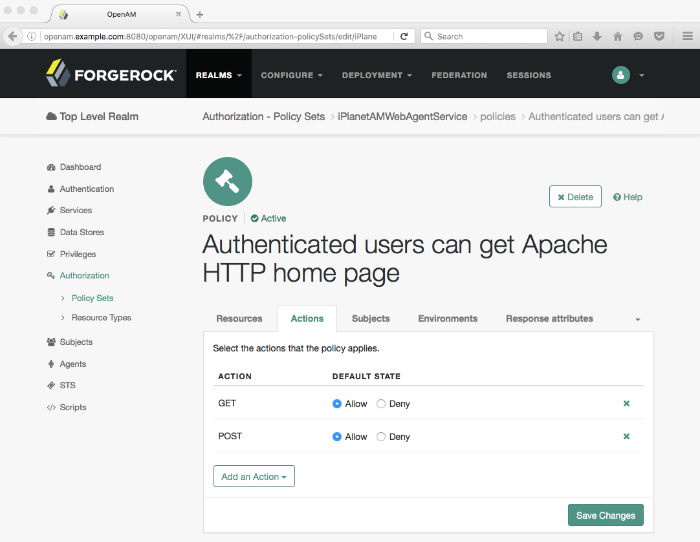Expand the user account dropdown arrow
Screen dimensions: 700x542
(642, 75)
